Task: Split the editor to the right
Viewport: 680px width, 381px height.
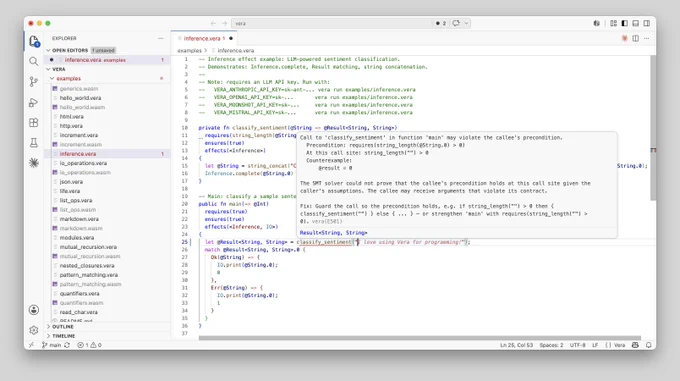Action: [x=635, y=39]
